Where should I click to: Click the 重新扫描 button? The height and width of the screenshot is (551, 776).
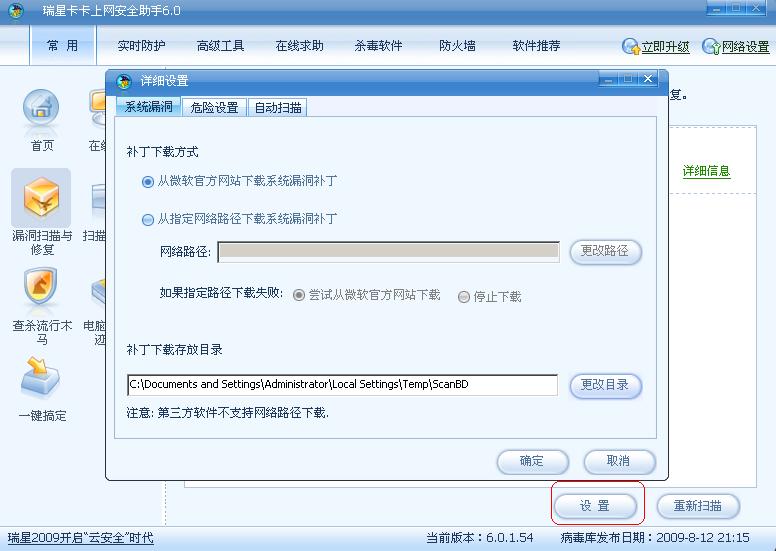698,506
